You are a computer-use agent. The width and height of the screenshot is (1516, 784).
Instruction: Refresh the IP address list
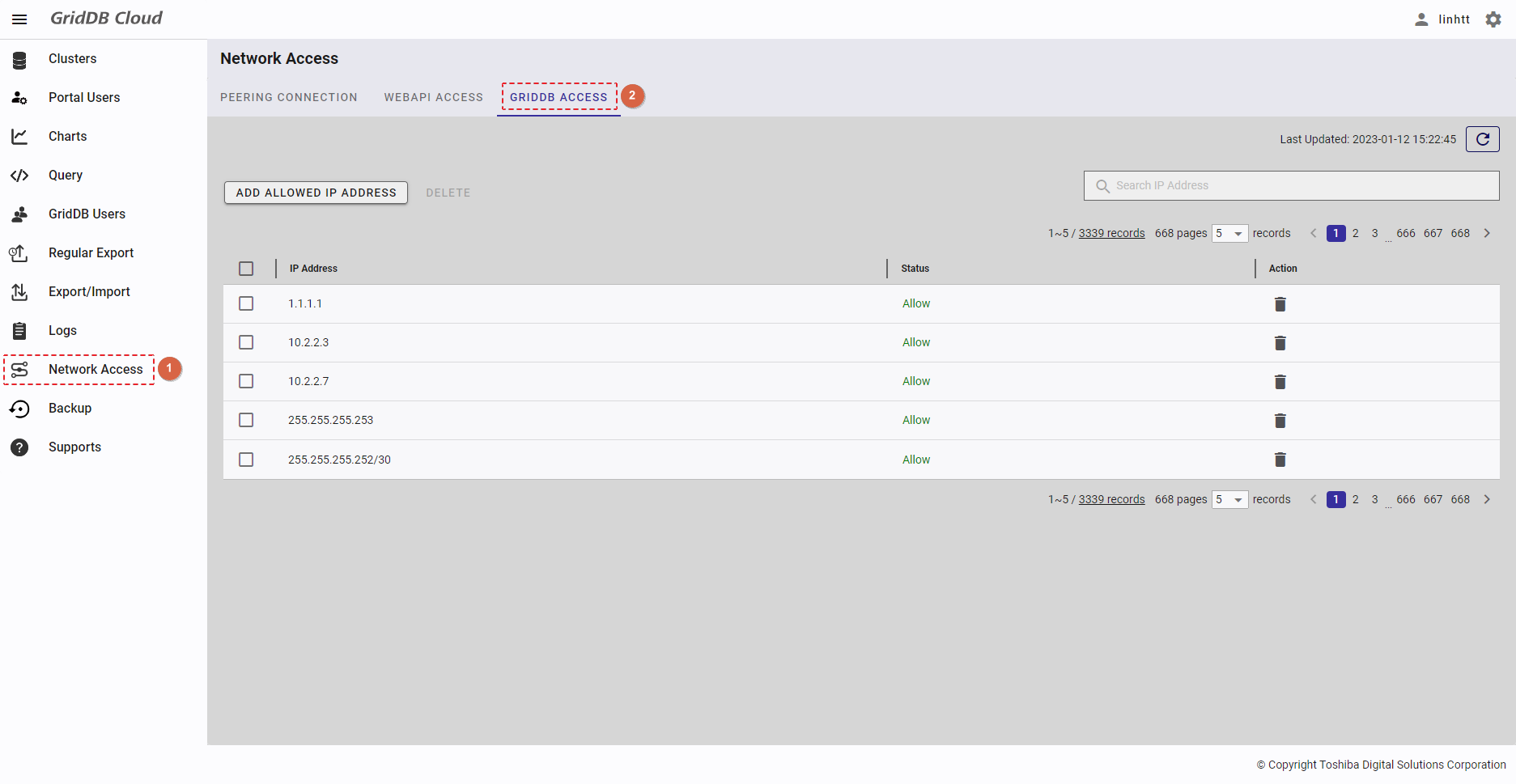(1482, 139)
